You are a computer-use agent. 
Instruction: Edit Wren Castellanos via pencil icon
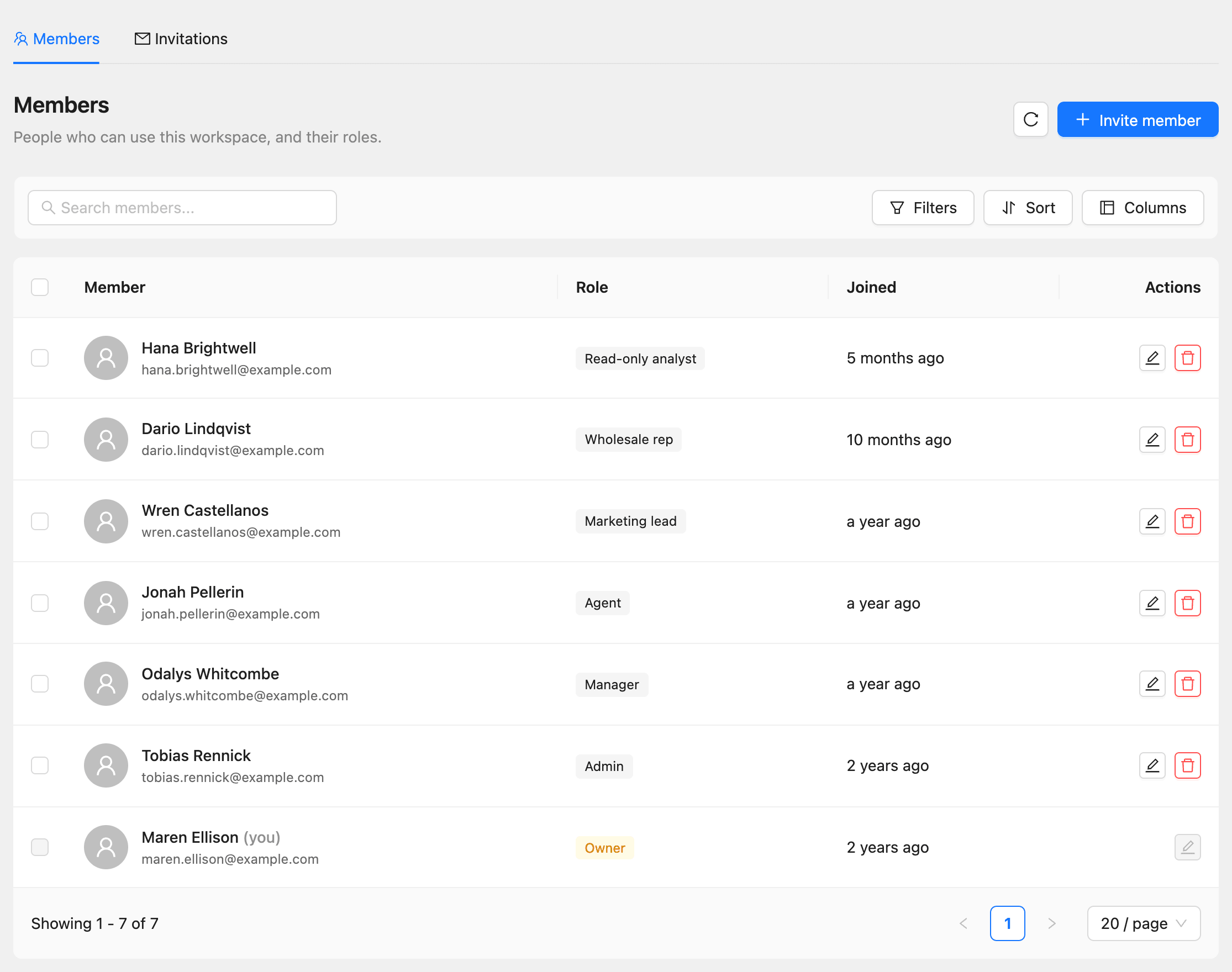[1152, 521]
